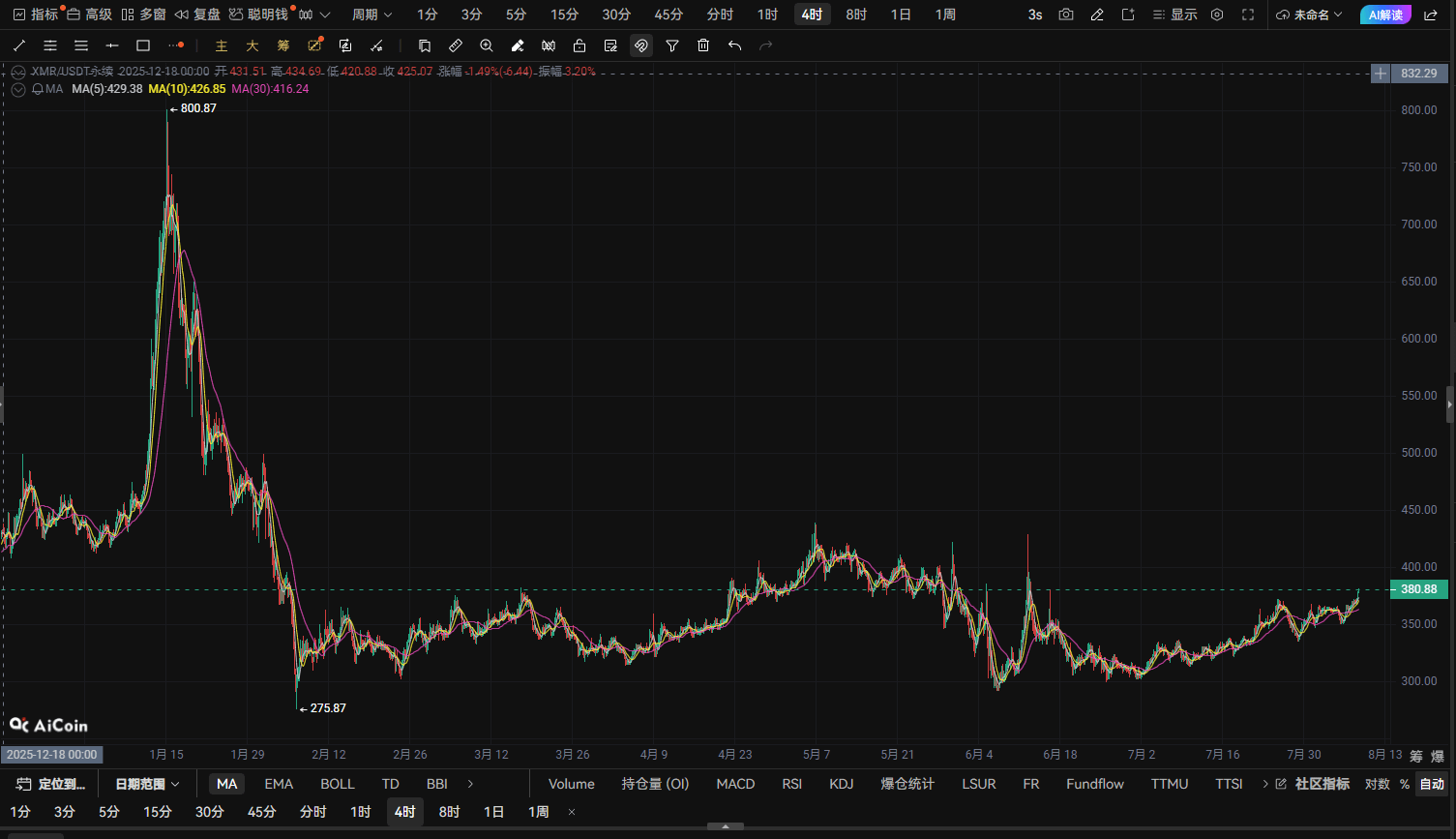
Task: Take a chart screenshot with camera icon
Action: click(1066, 15)
